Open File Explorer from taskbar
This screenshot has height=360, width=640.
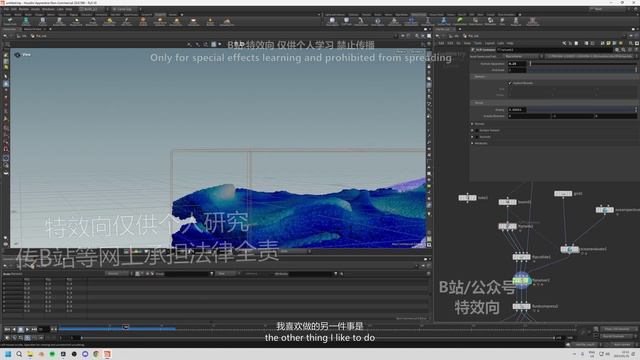point(30,354)
